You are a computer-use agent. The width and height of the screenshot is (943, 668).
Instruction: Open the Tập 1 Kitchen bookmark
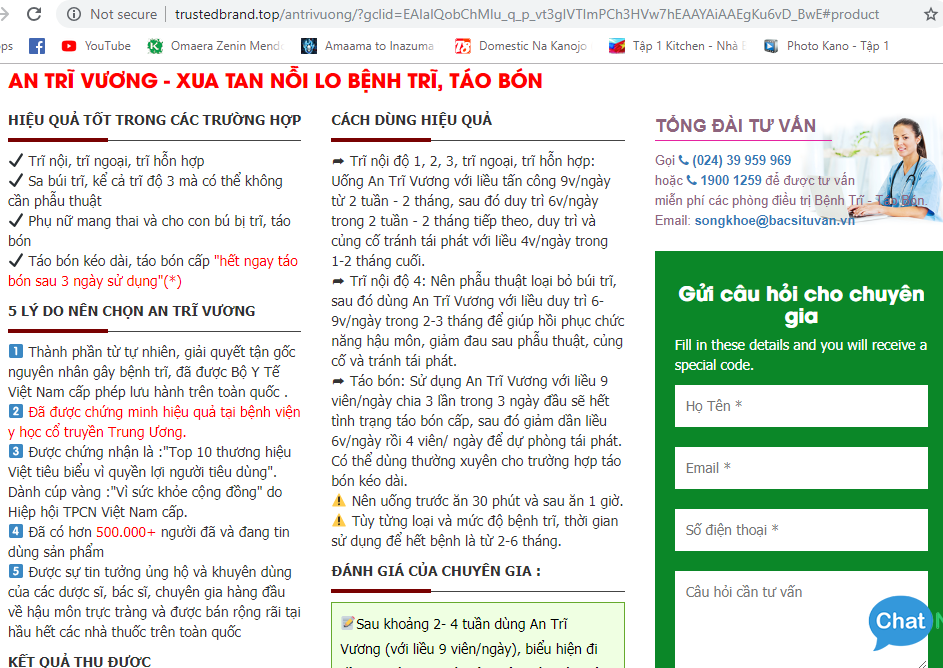[x=677, y=46]
